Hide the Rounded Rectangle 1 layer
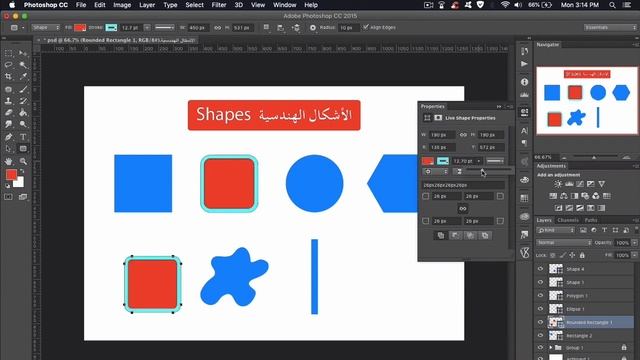This screenshot has width=640, height=360. 540,322
